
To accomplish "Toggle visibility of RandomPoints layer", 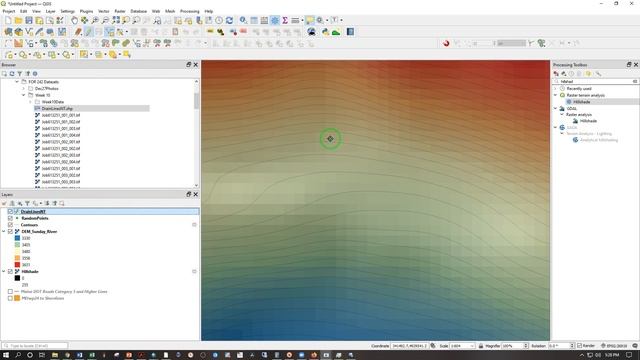I will tap(10, 218).
